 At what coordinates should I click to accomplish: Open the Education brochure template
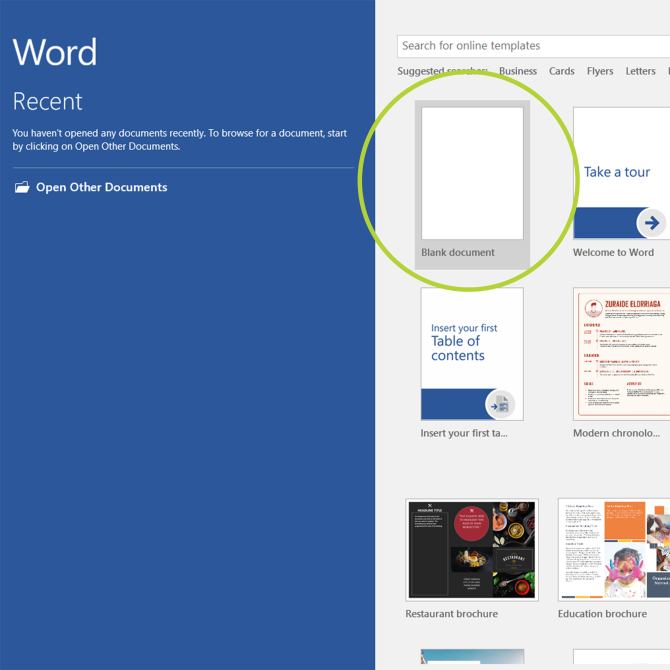click(x=614, y=550)
